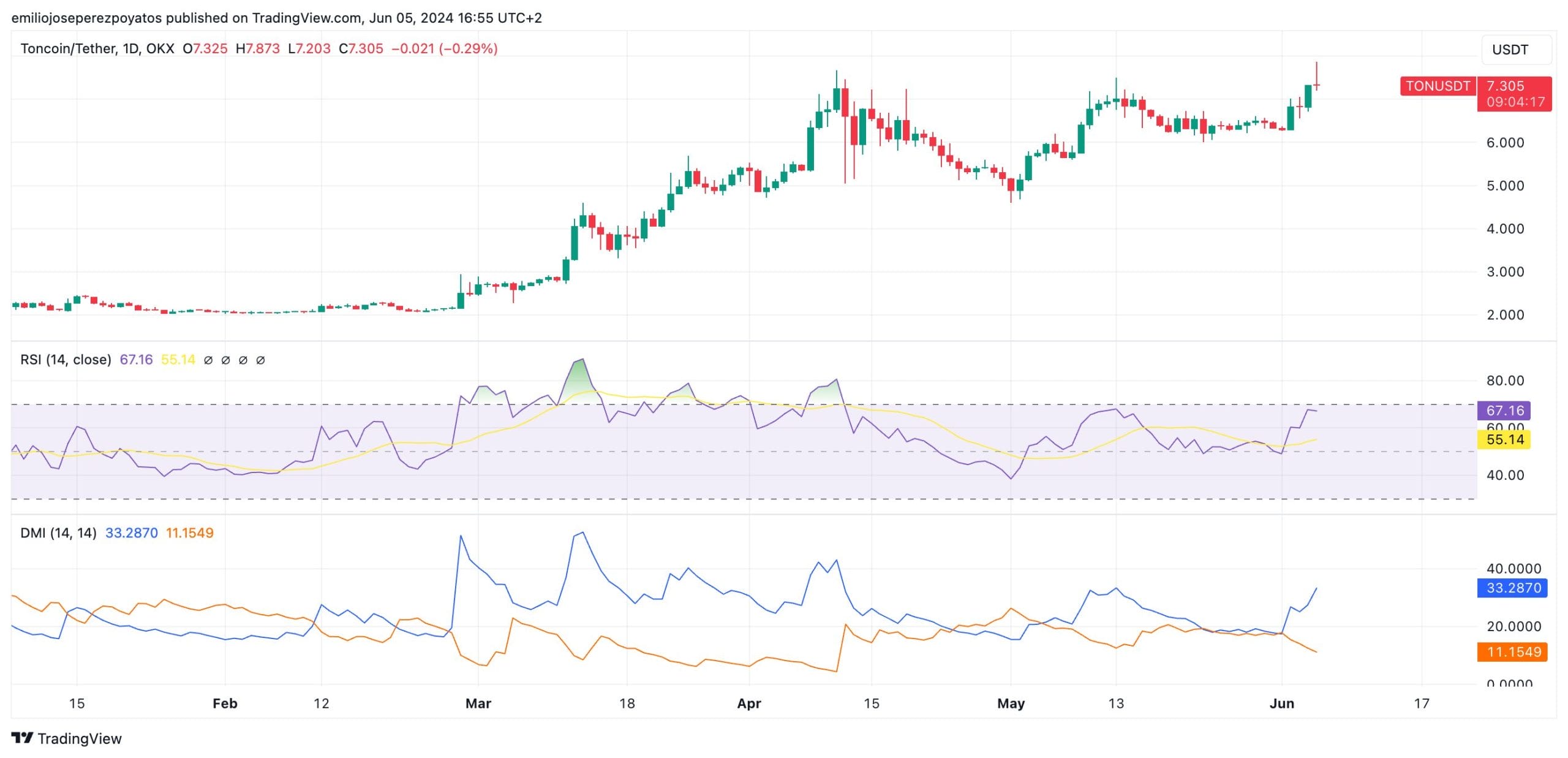Click the purple 67.16 value in RSI legend
Image resolution: width=1568 pixels, height=758 pixels.
pyautogui.click(x=136, y=360)
